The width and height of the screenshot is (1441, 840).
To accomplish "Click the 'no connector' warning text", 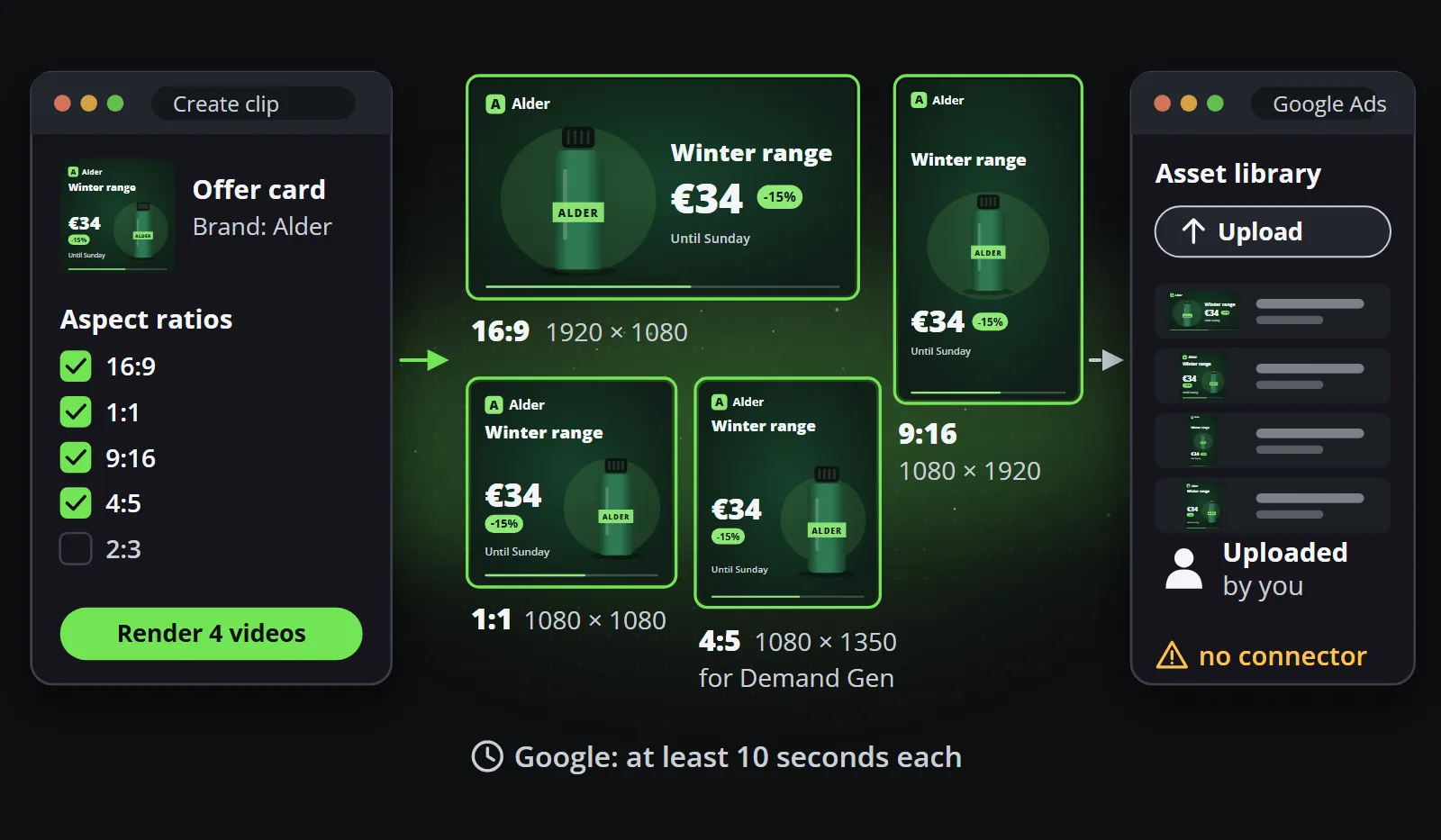I will click(1282, 656).
